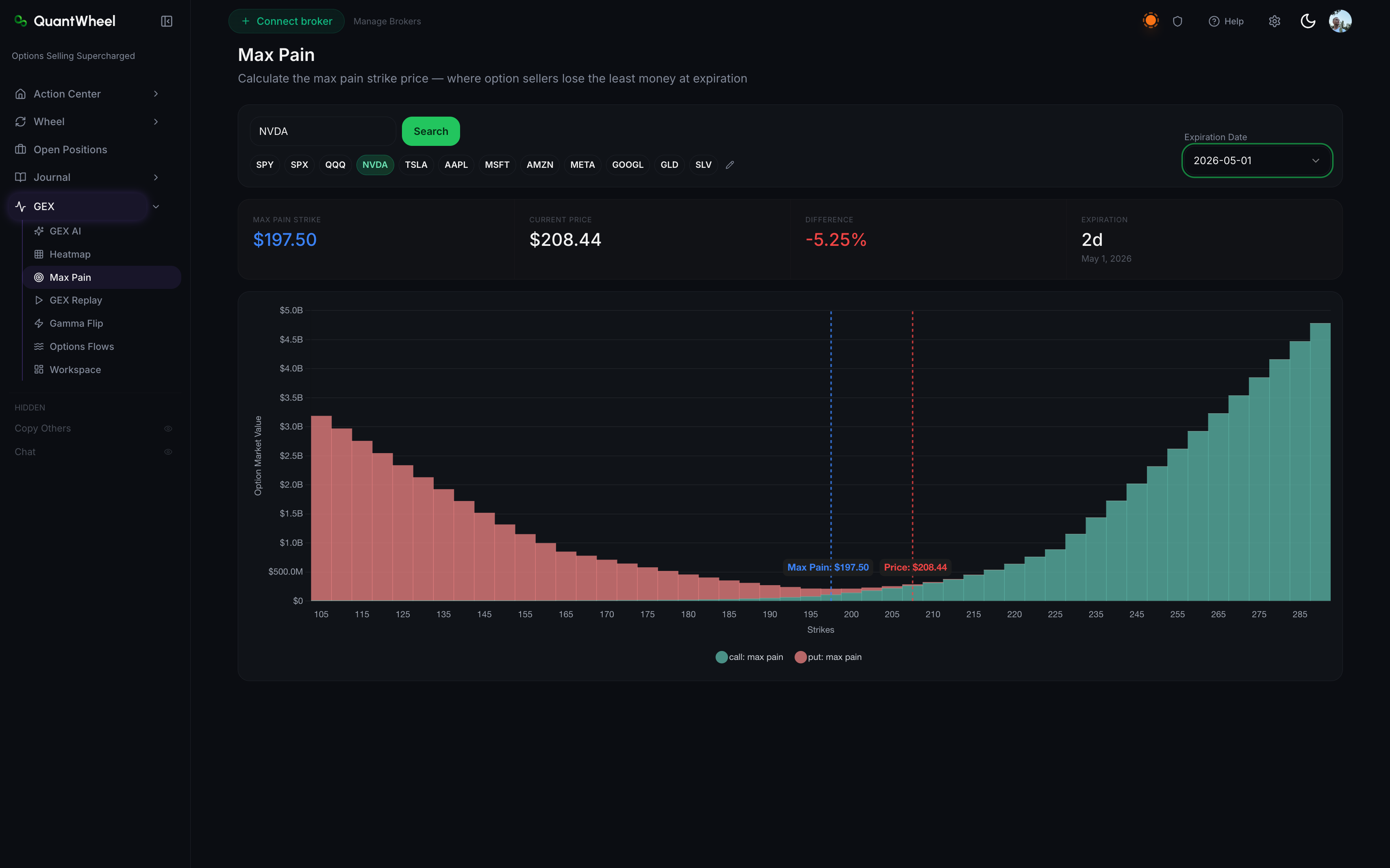Click the Options Flows waves icon
Screen dimensions: 1390x868
[39, 347]
